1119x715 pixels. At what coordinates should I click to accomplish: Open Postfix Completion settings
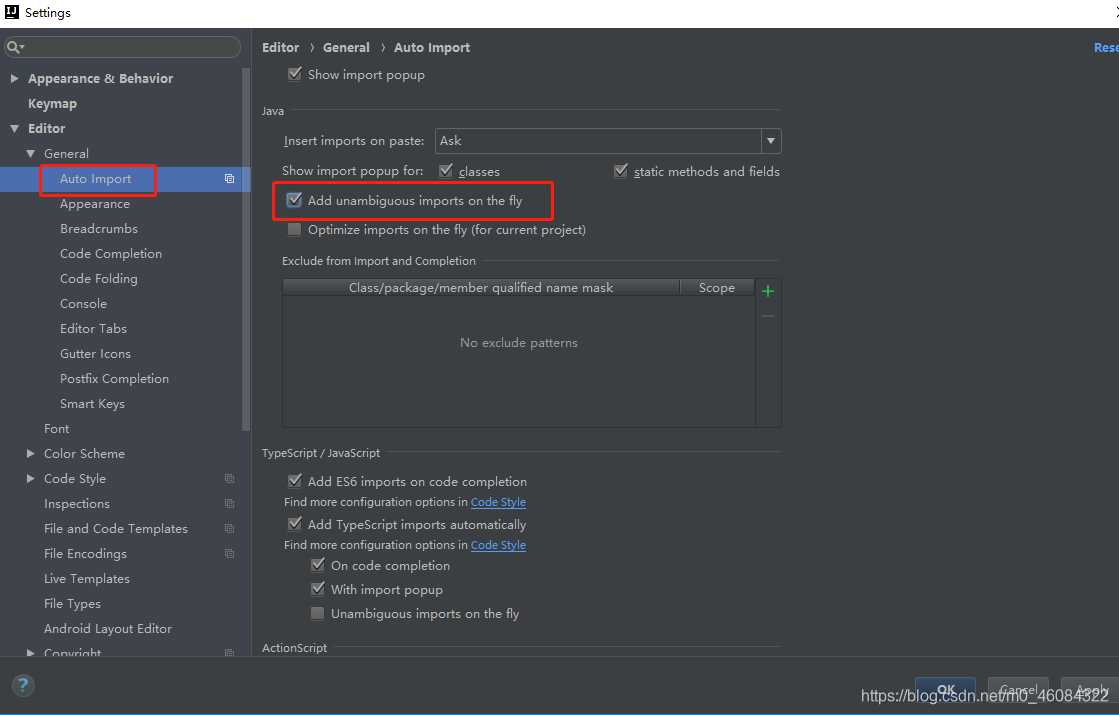(114, 378)
